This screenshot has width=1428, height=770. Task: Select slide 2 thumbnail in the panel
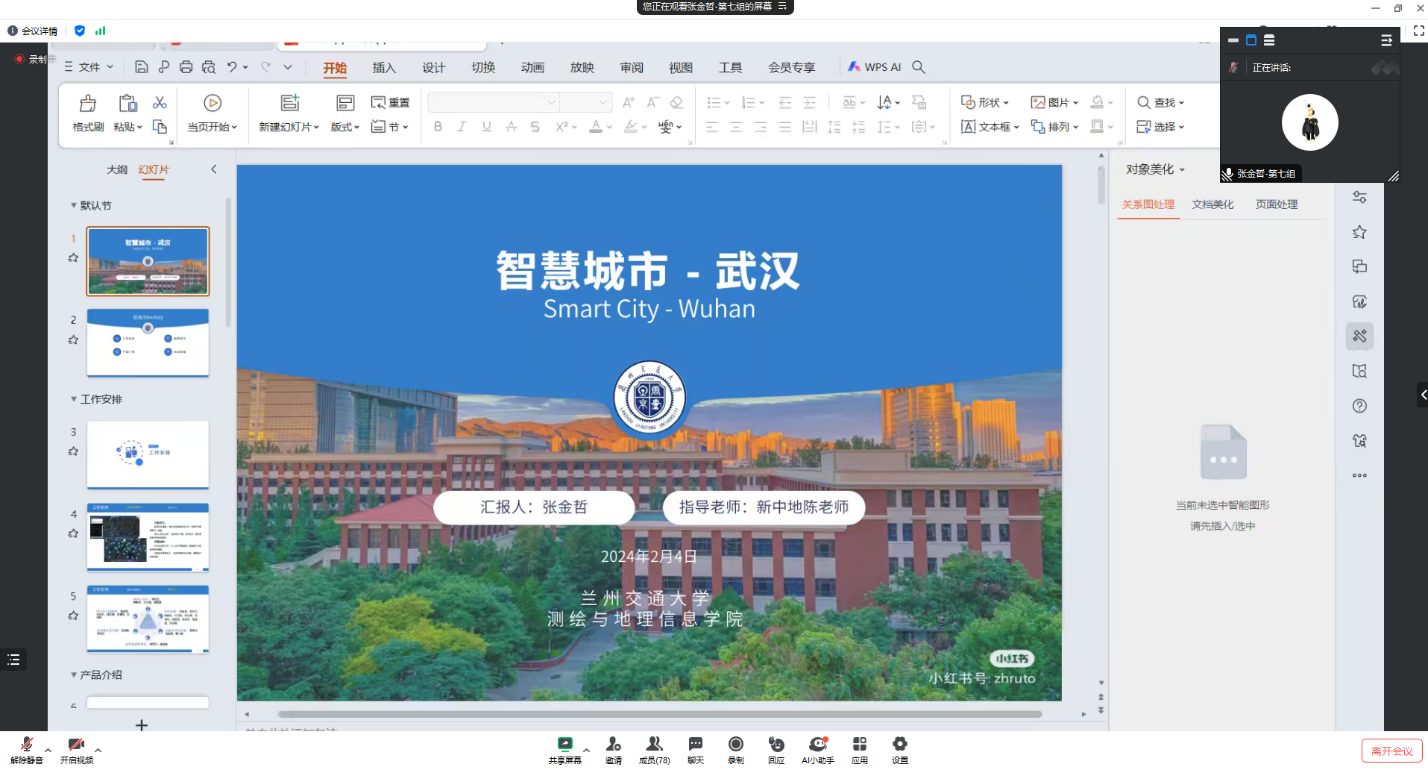coord(148,342)
